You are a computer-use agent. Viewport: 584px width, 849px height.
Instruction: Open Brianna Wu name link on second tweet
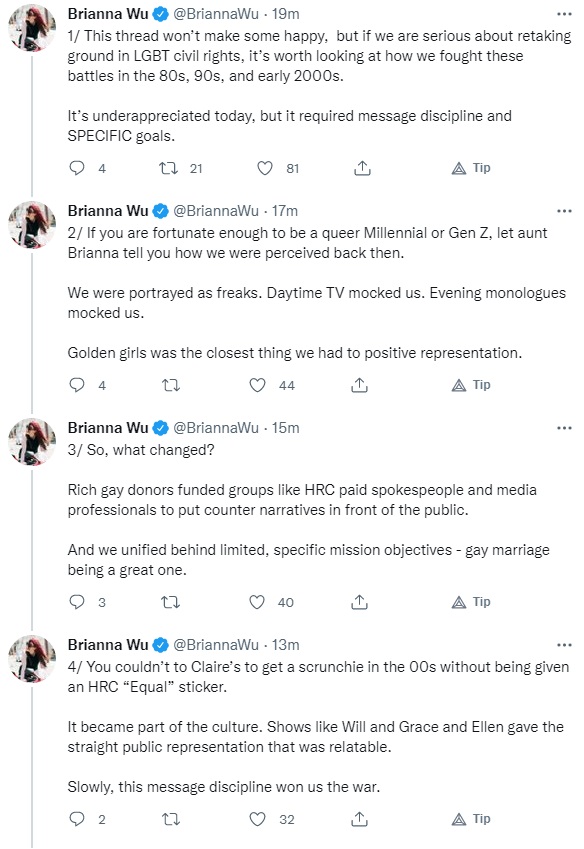(108, 211)
